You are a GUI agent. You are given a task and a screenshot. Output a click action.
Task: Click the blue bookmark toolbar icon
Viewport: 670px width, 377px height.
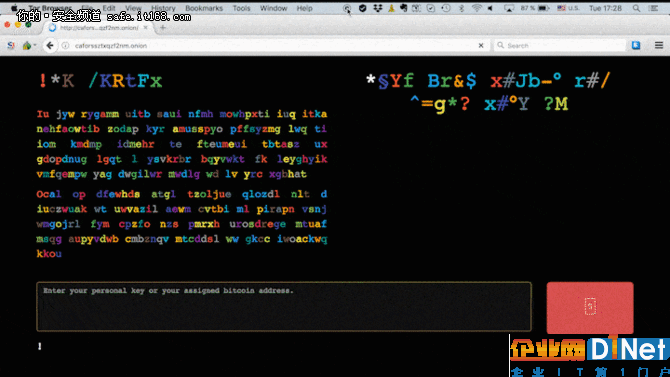pyautogui.click(x=636, y=45)
